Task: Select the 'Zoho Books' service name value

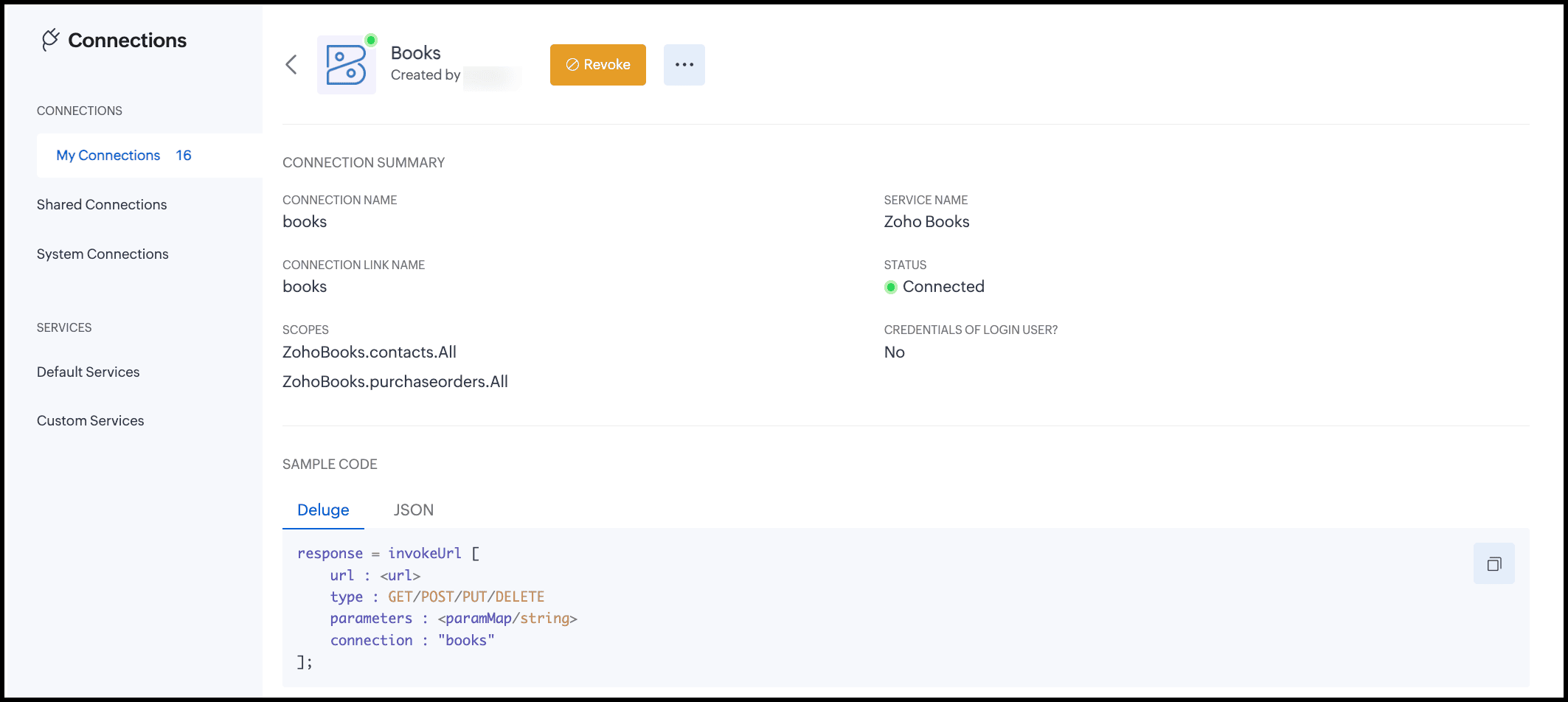Action: pyautogui.click(x=927, y=222)
